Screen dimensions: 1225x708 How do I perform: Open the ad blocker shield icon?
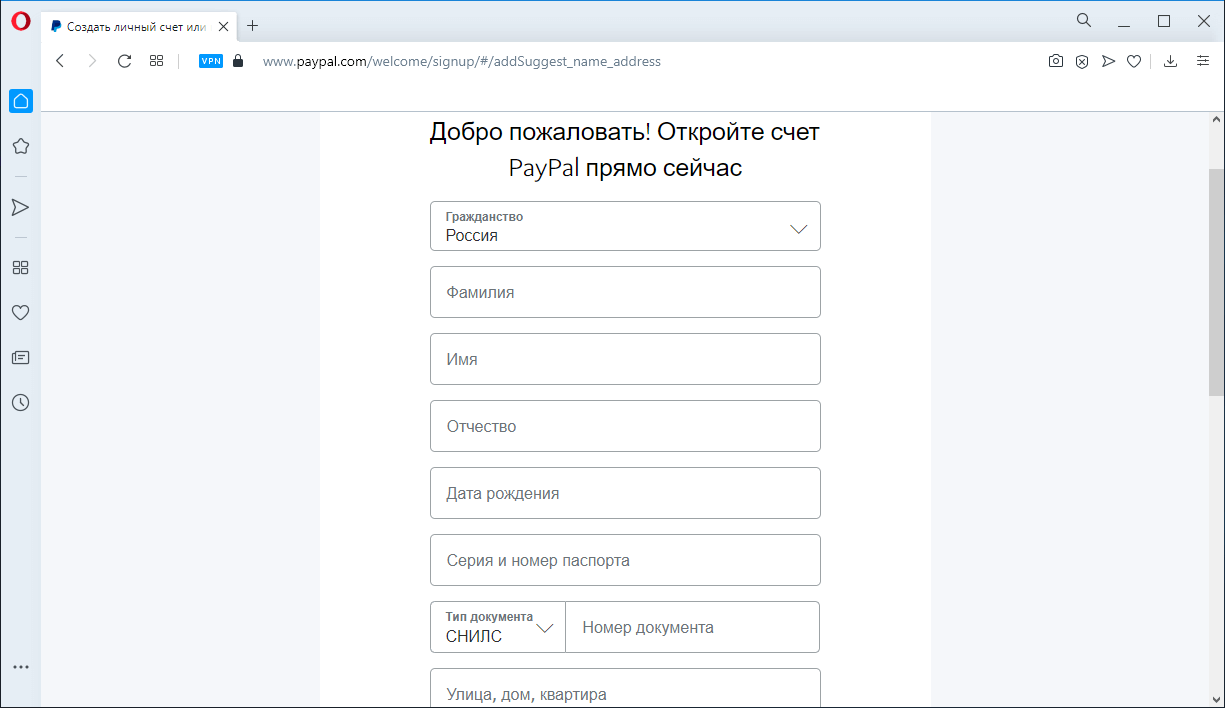tap(1082, 61)
